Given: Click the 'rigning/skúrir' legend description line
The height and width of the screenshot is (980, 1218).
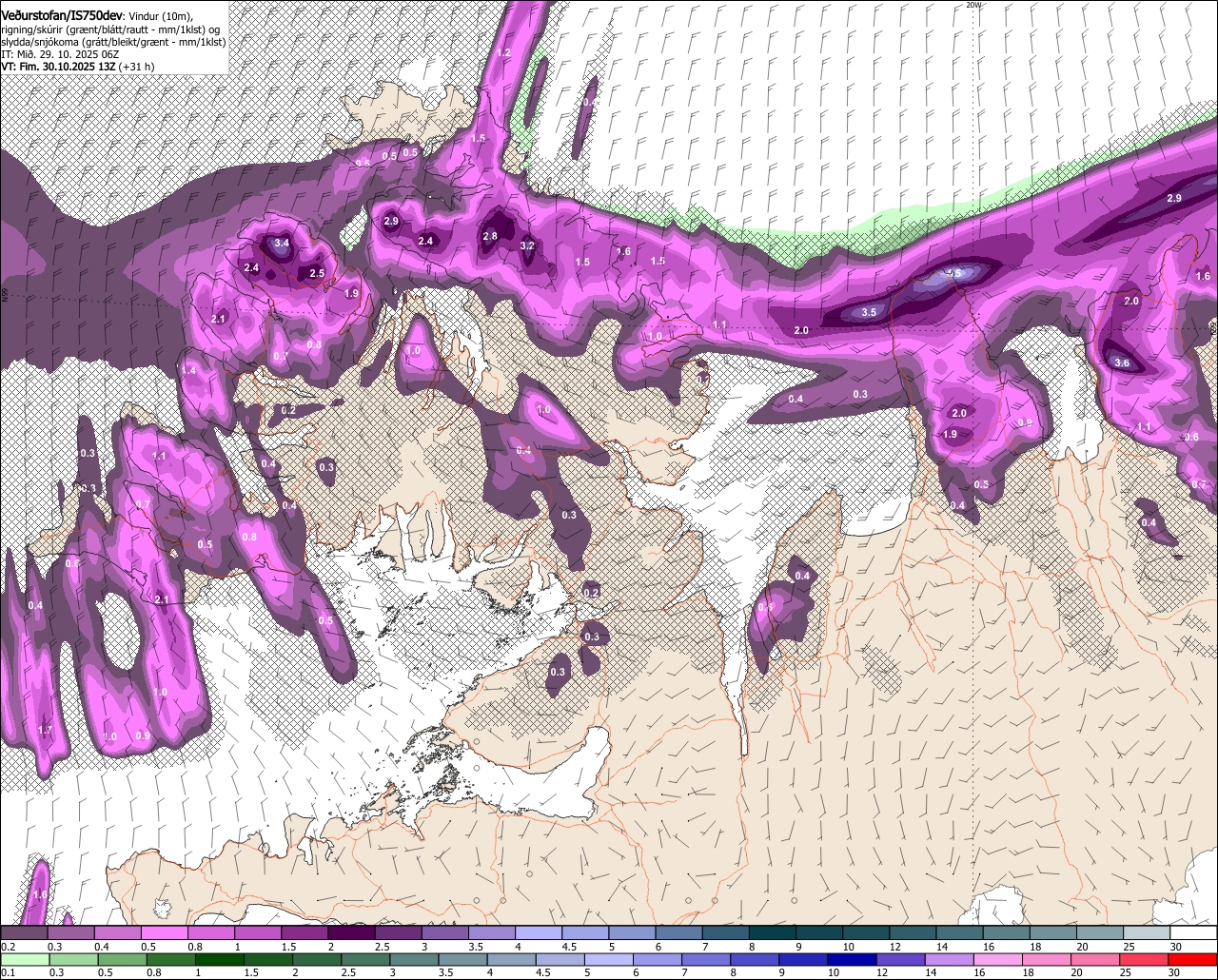Looking at the screenshot, I should pos(112,29).
